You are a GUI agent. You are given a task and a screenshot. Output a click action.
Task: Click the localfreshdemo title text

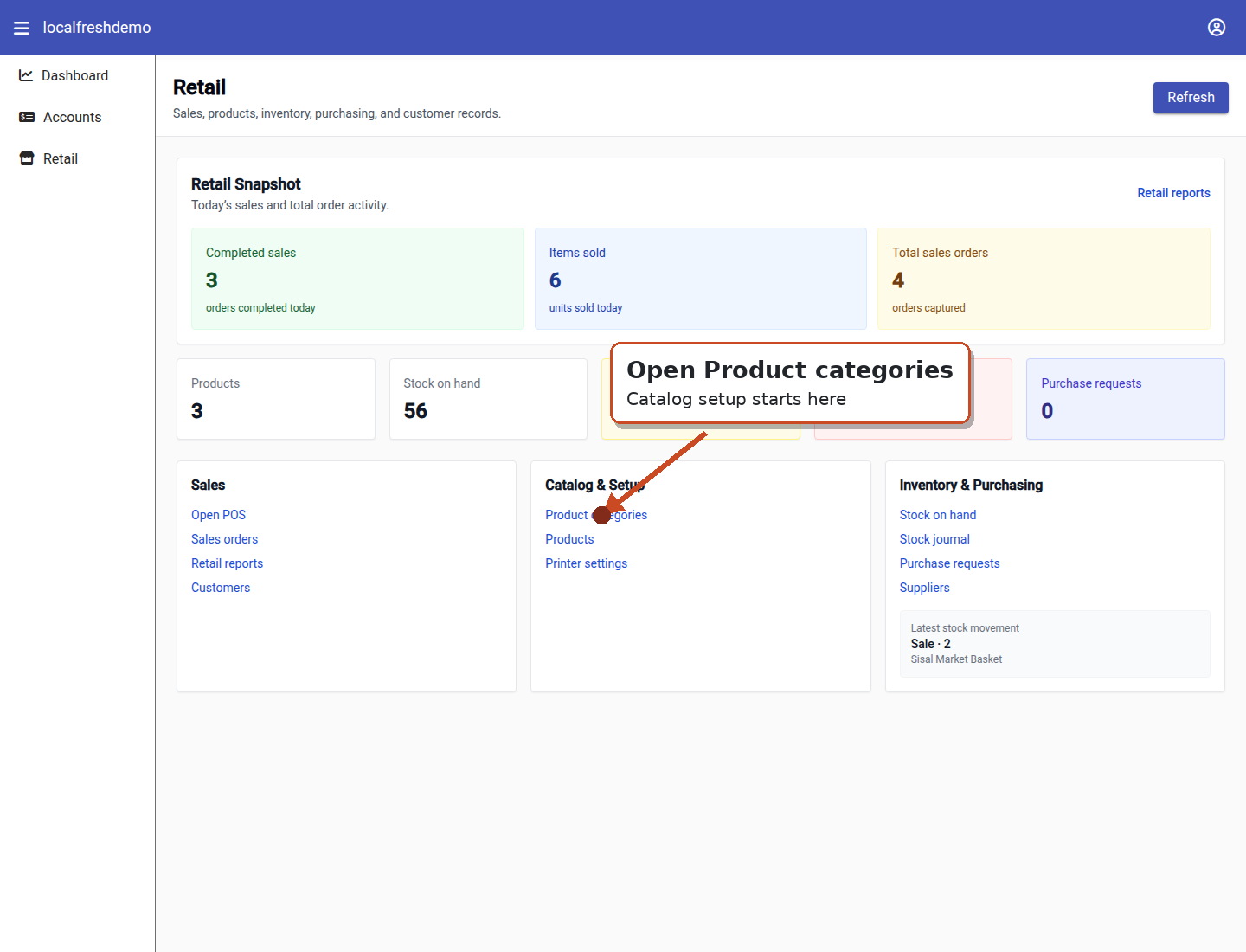tap(97, 28)
